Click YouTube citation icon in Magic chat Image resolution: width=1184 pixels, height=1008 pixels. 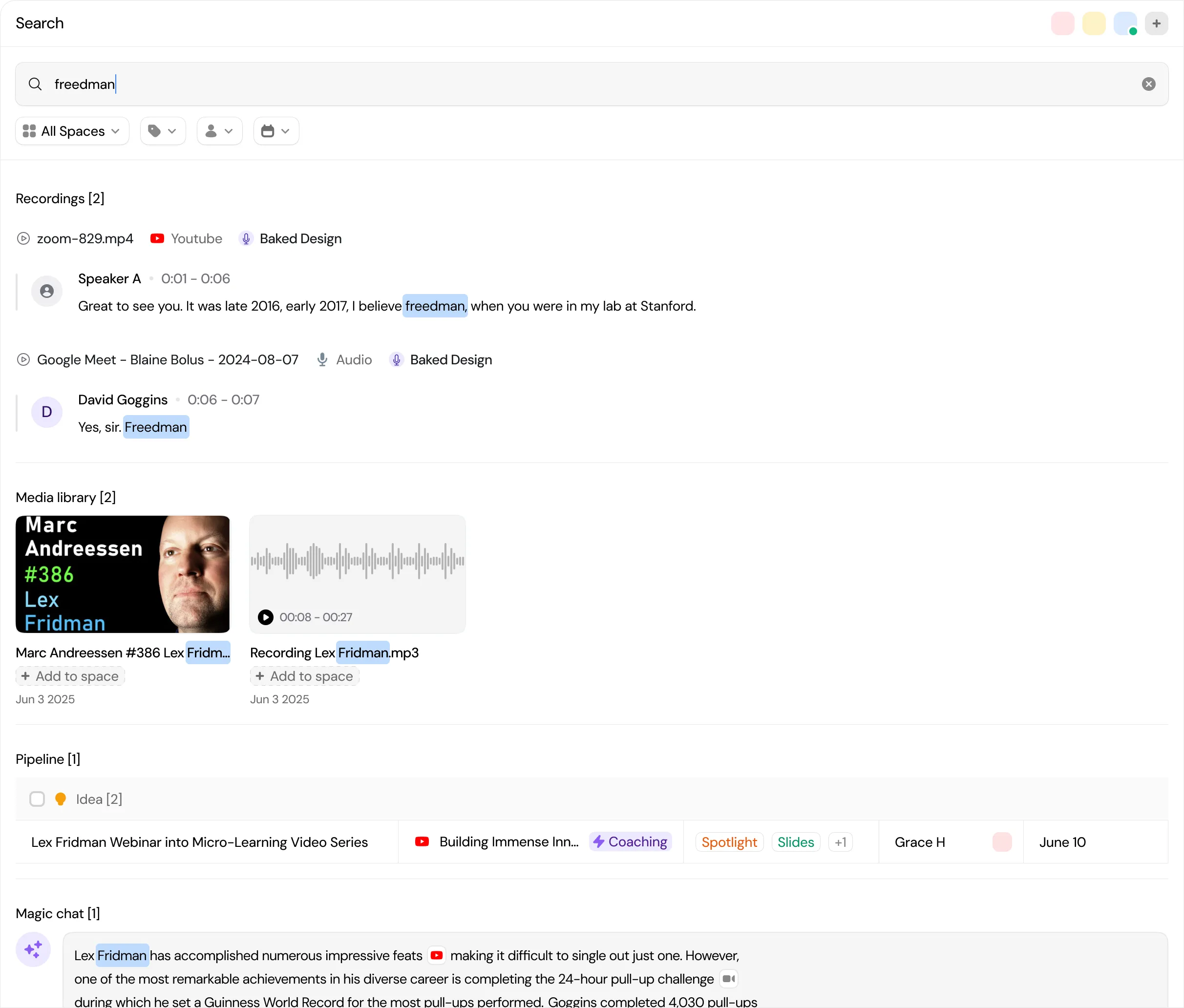coord(437,955)
